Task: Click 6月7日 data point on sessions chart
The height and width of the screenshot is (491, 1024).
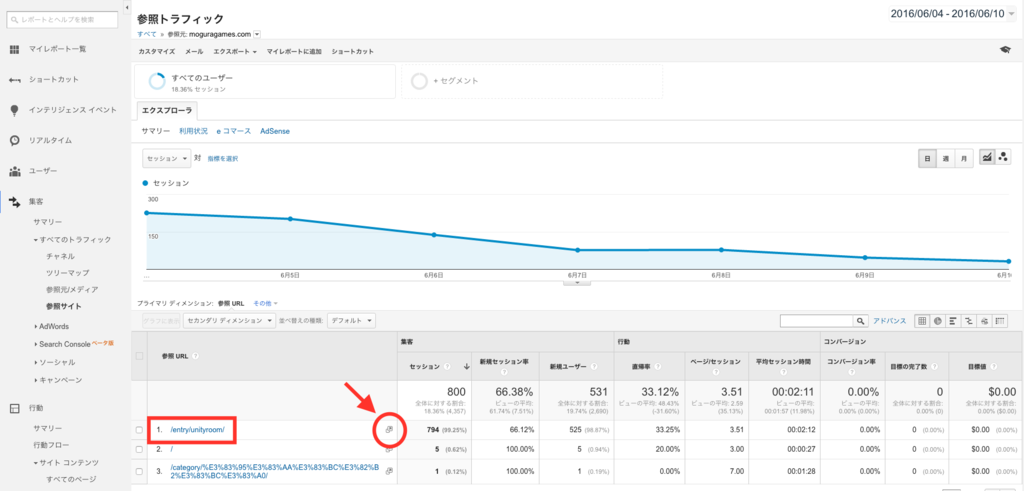Action: [x=577, y=250]
